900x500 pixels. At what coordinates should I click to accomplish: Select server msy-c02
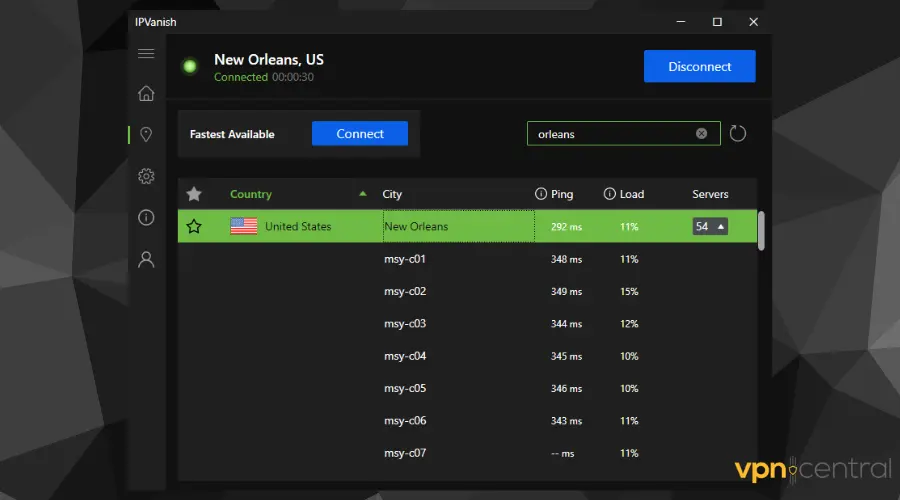pyautogui.click(x=405, y=291)
